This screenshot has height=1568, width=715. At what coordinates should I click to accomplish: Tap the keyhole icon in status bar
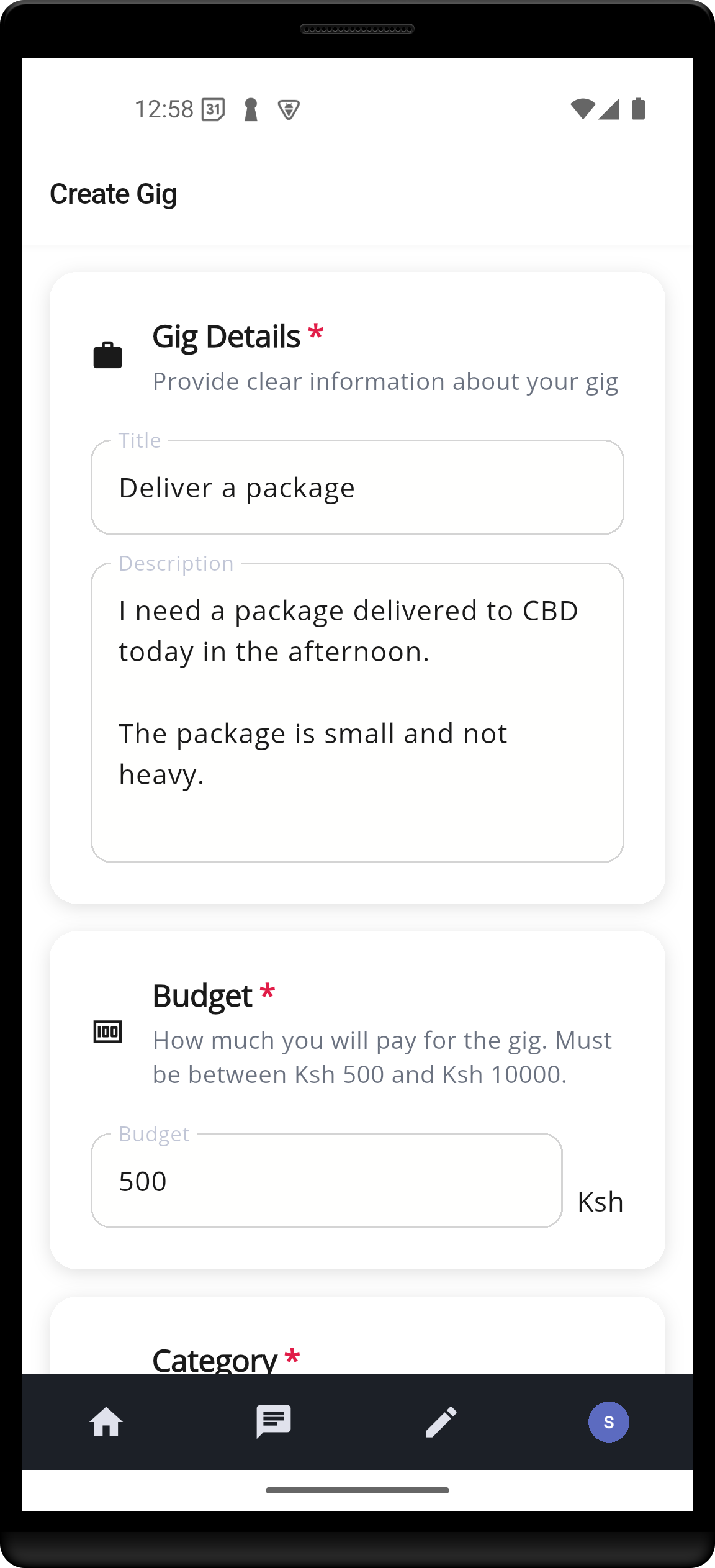[x=251, y=110]
